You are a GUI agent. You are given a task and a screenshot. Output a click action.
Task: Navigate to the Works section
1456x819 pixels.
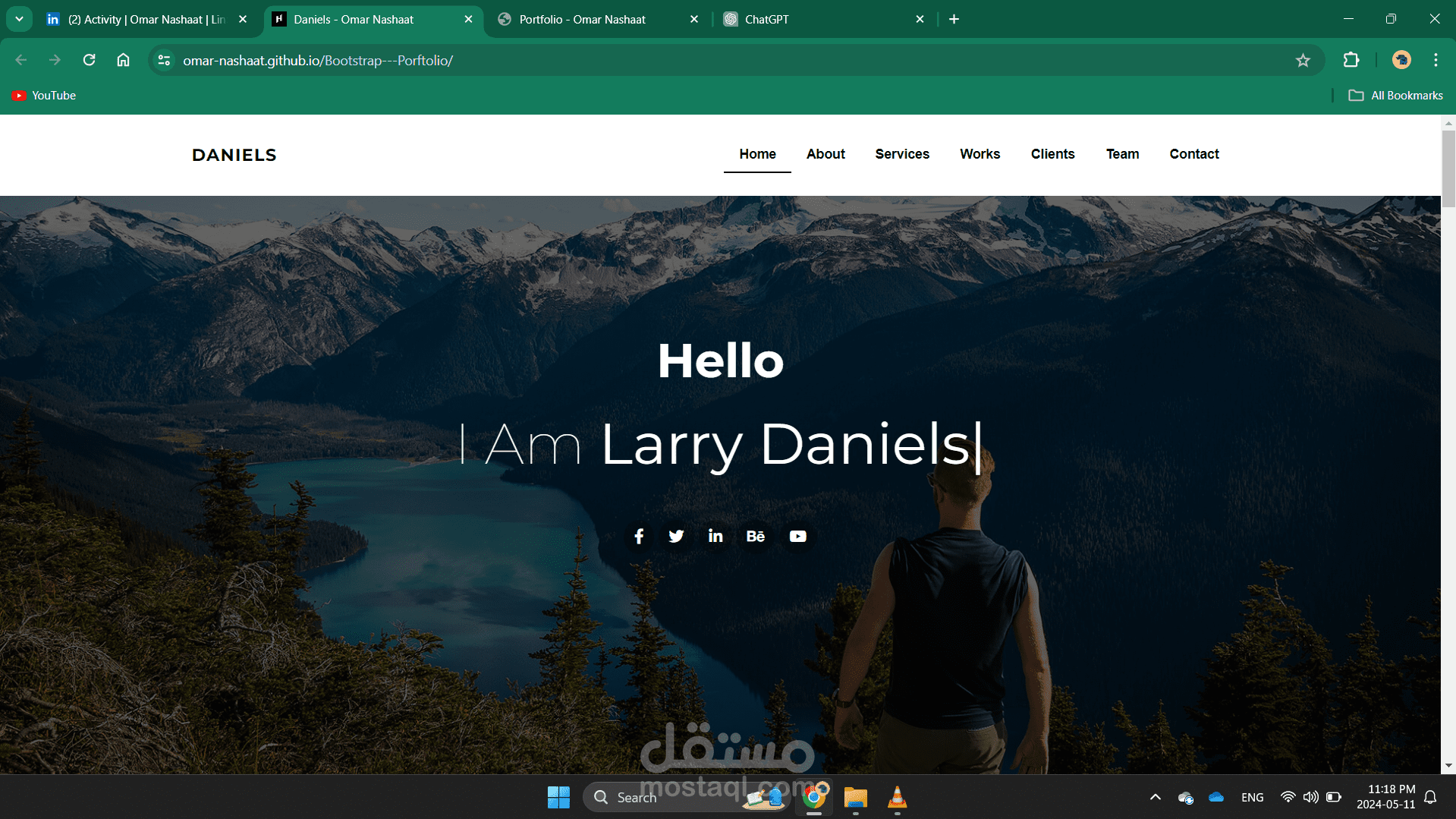coord(980,154)
